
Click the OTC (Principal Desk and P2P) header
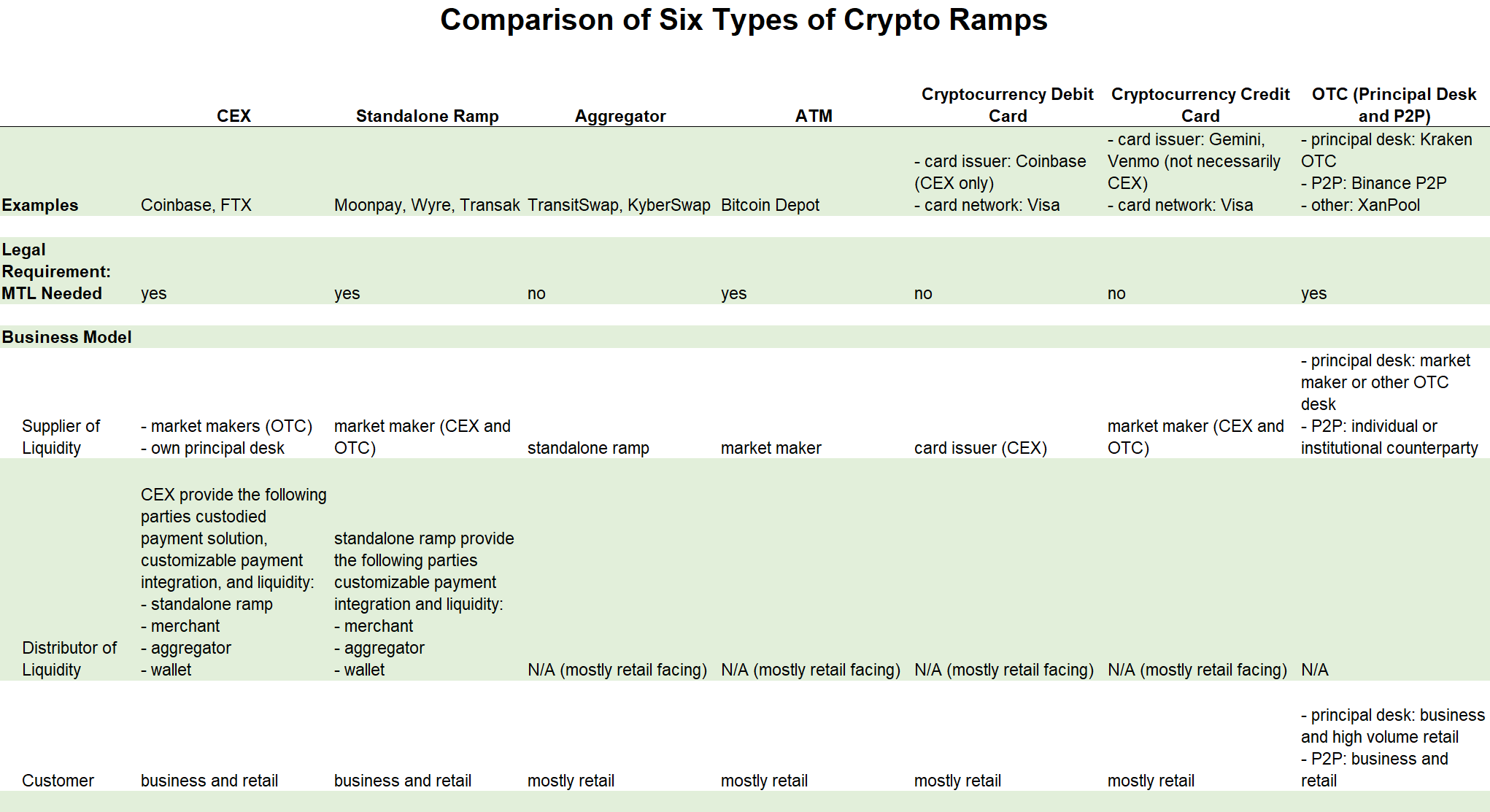pyautogui.click(x=1394, y=105)
